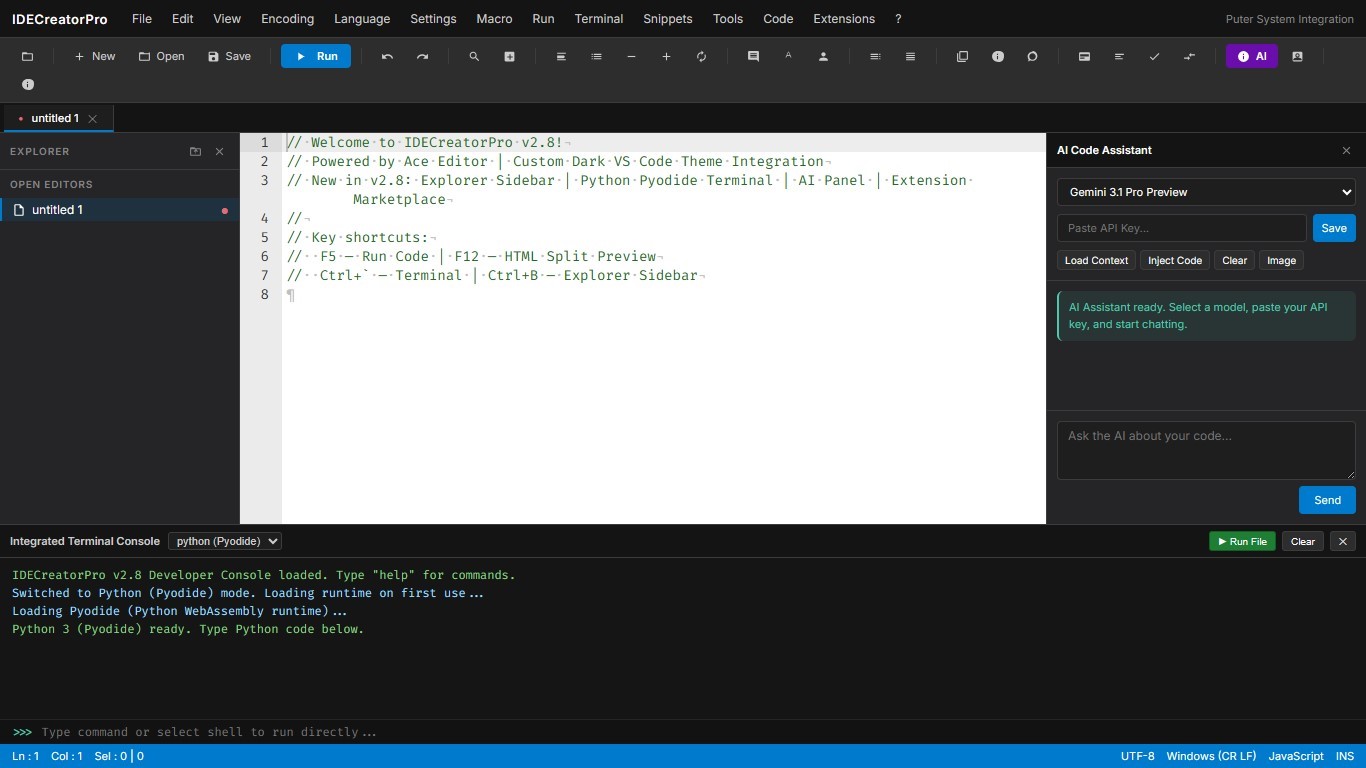
Task: Open the ? help menu
Action: [x=898, y=19]
